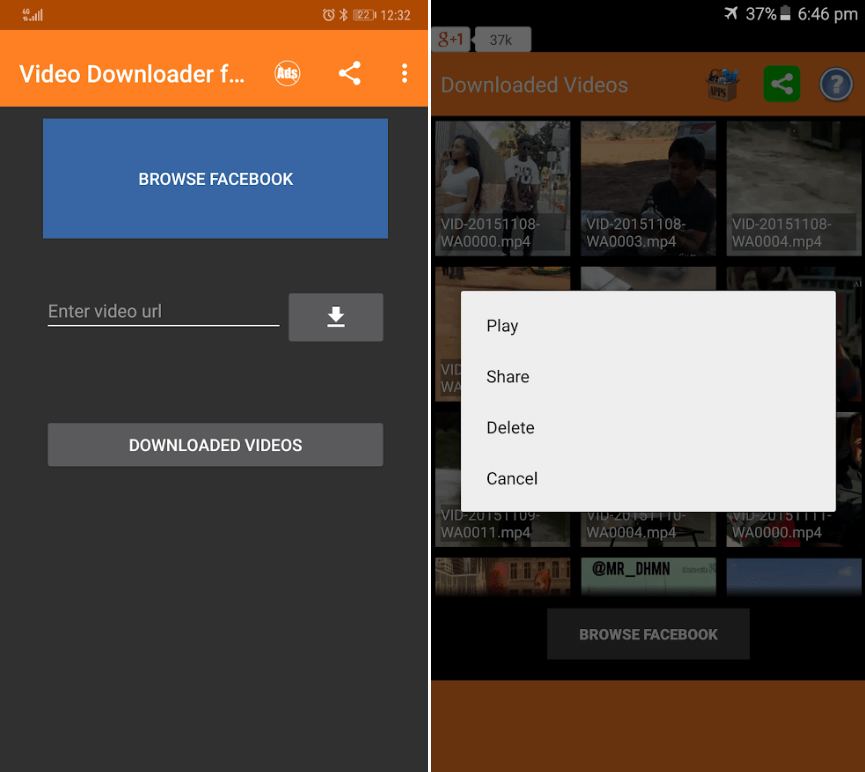Screen dimensions: 865x772
Task: Tap the airplane mode icon
Action: pos(731,13)
